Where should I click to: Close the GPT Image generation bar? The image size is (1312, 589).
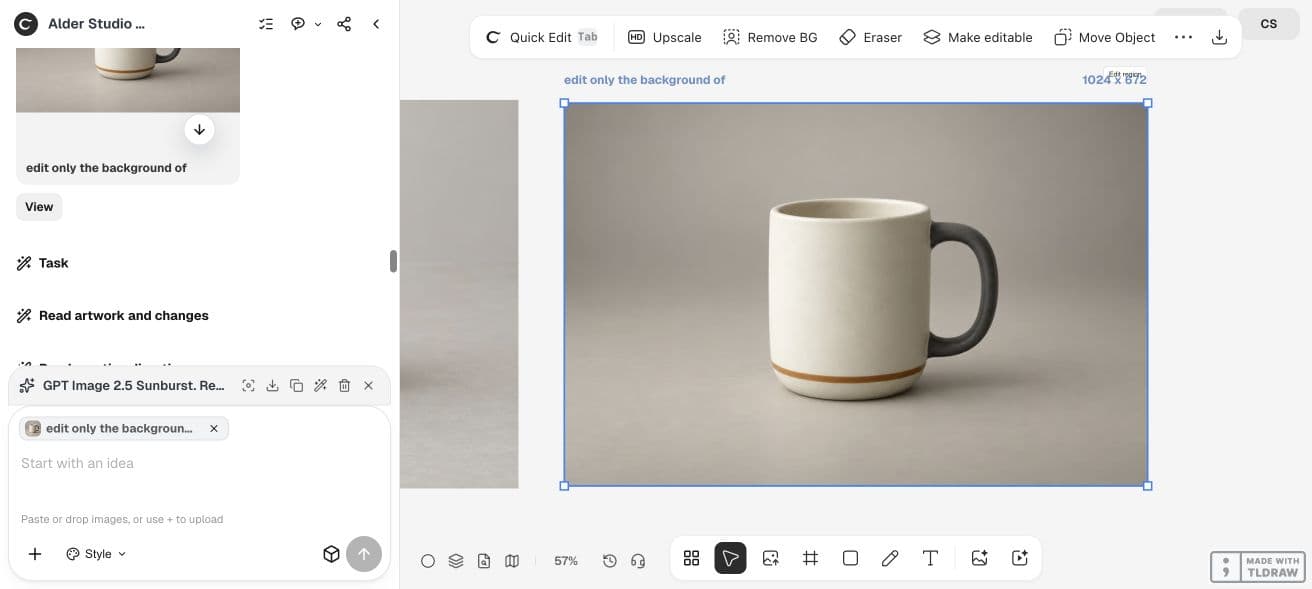(368, 385)
